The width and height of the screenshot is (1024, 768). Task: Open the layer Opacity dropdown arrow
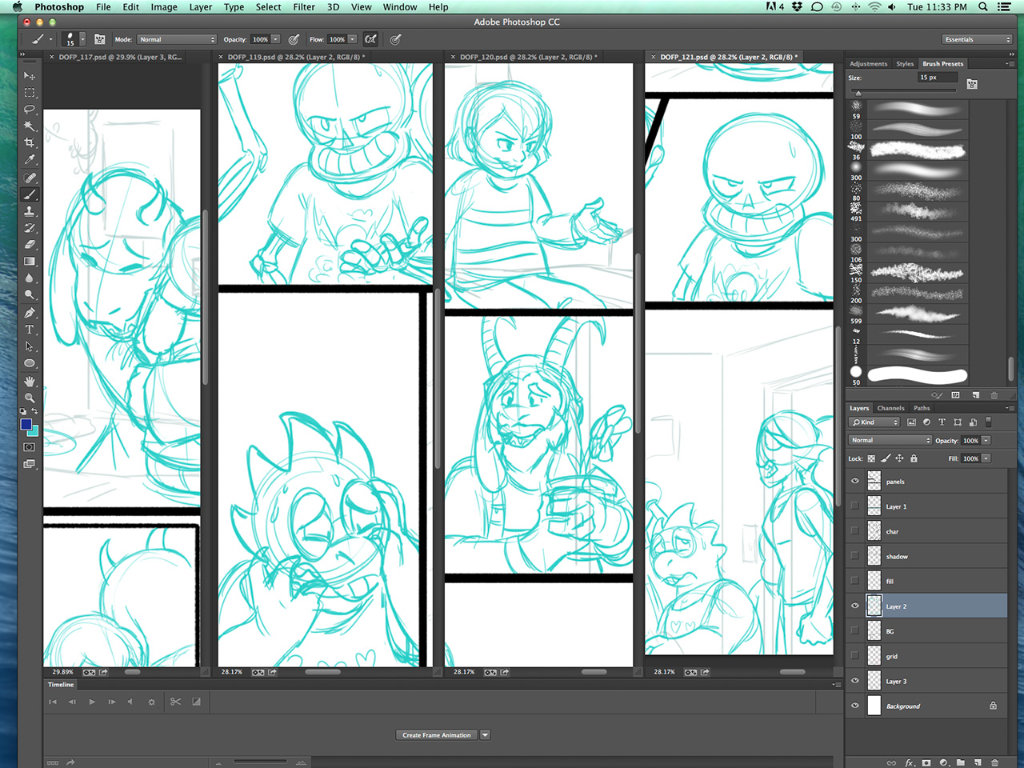(x=986, y=440)
